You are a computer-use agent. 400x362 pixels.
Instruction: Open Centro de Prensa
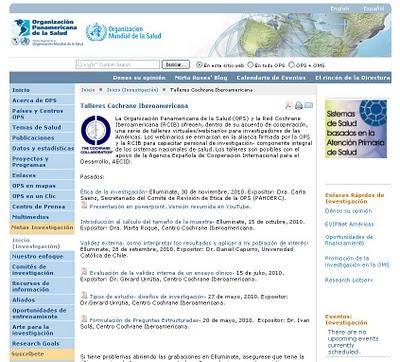[42, 206]
